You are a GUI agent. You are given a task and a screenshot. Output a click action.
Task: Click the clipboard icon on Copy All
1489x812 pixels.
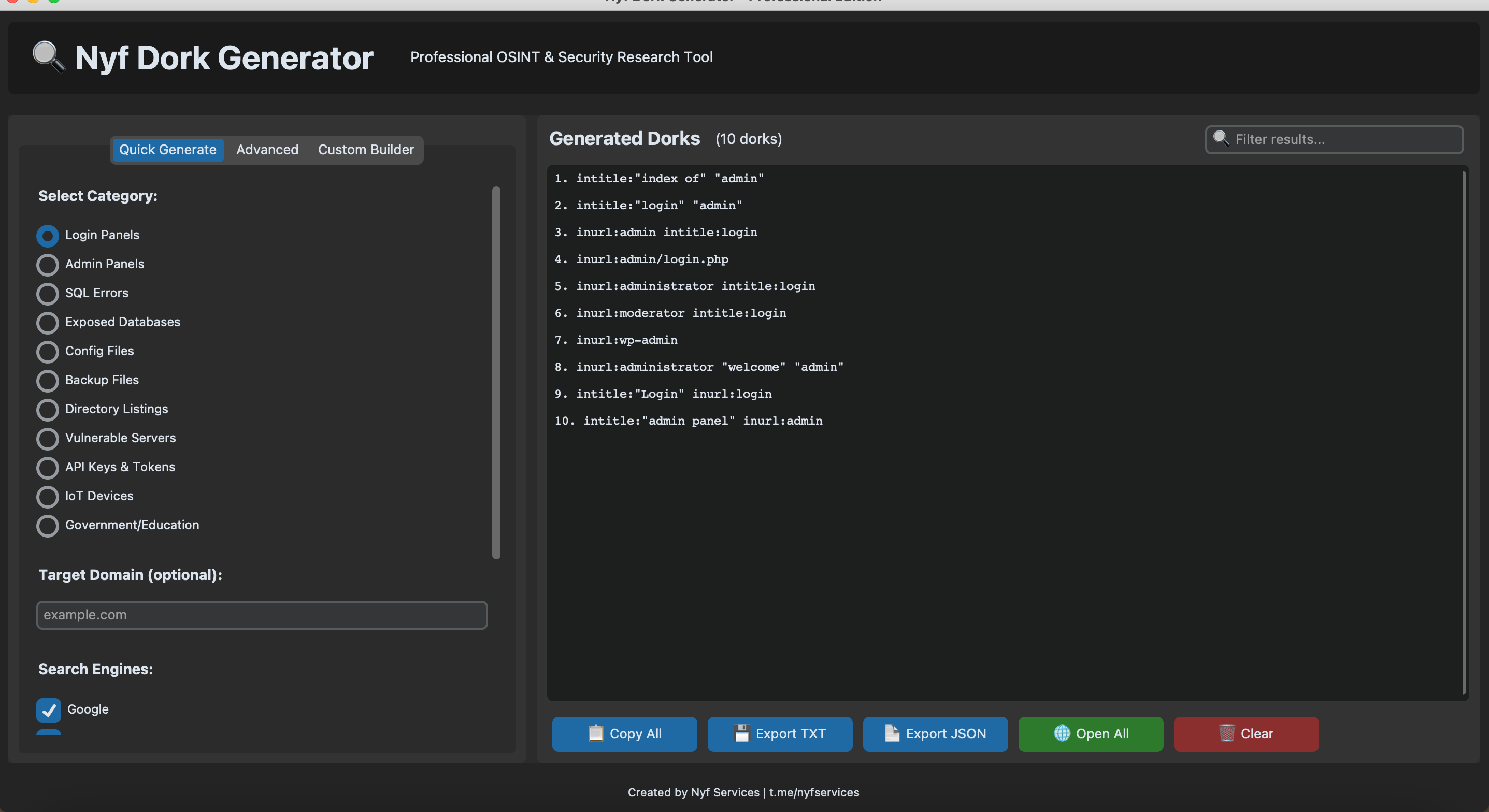tap(595, 733)
